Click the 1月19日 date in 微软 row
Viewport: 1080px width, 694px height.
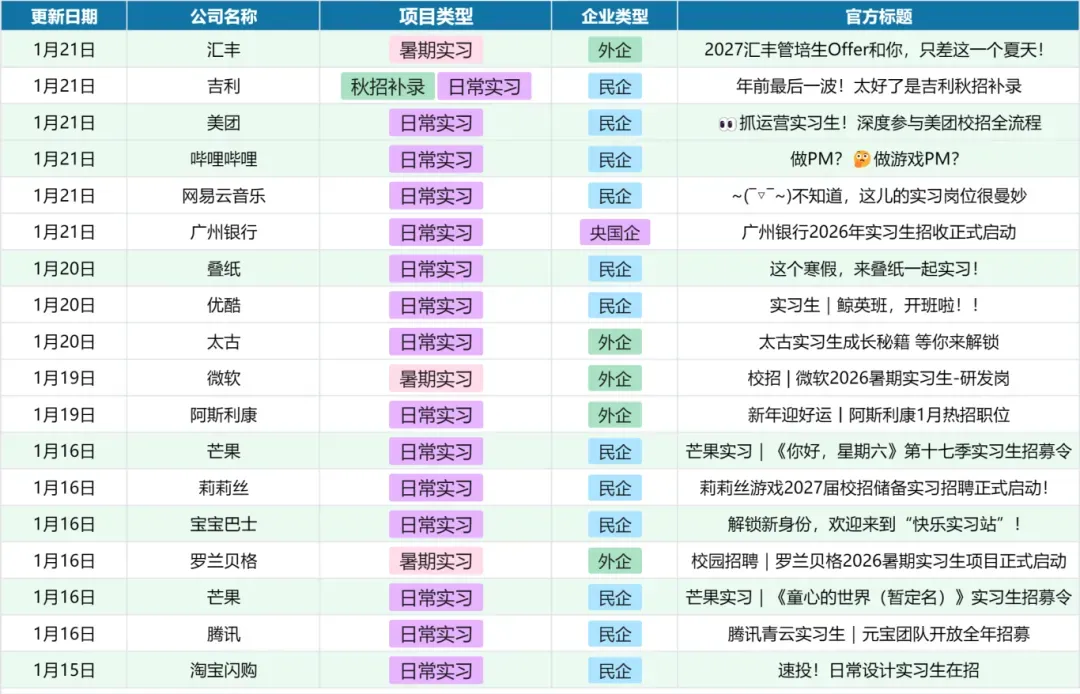pos(64,378)
